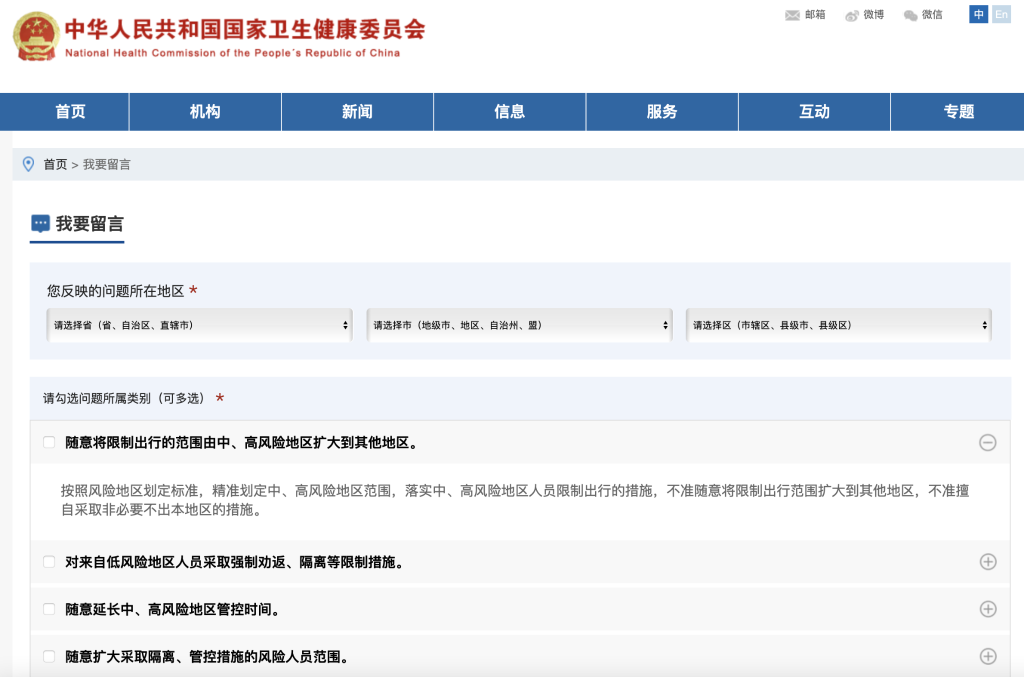Expand 随意延长中、高风险地区管控时间 plus icon
The width and height of the screenshot is (1024, 677).
pos(987,609)
